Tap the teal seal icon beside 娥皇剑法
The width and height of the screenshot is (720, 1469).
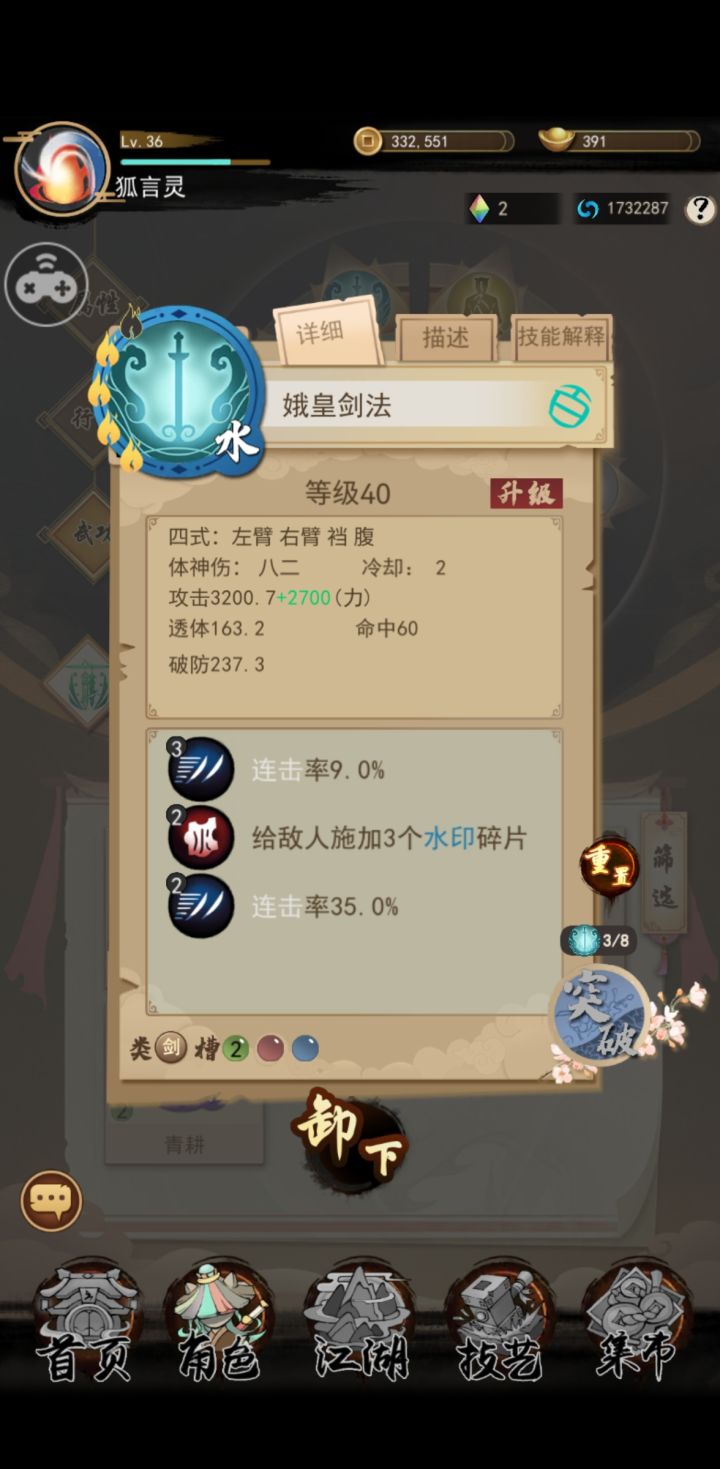[x=570, y=406]
